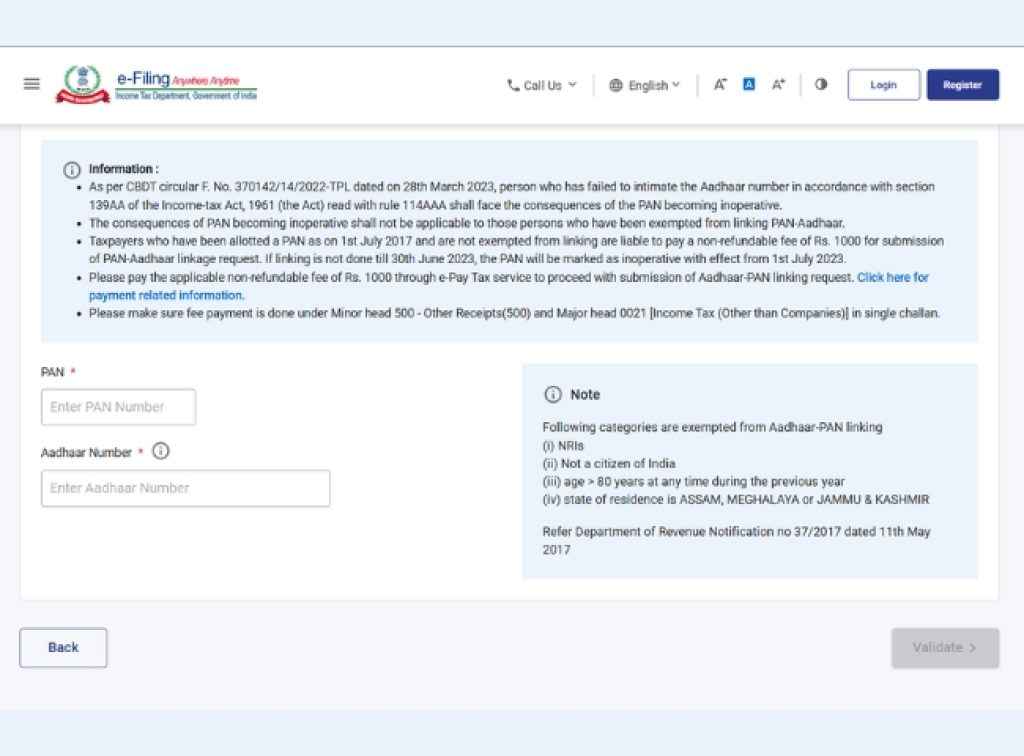Viewport: 1024px width, 756px height.
Task: Click the Register button
Action: [x=962, y=85]
